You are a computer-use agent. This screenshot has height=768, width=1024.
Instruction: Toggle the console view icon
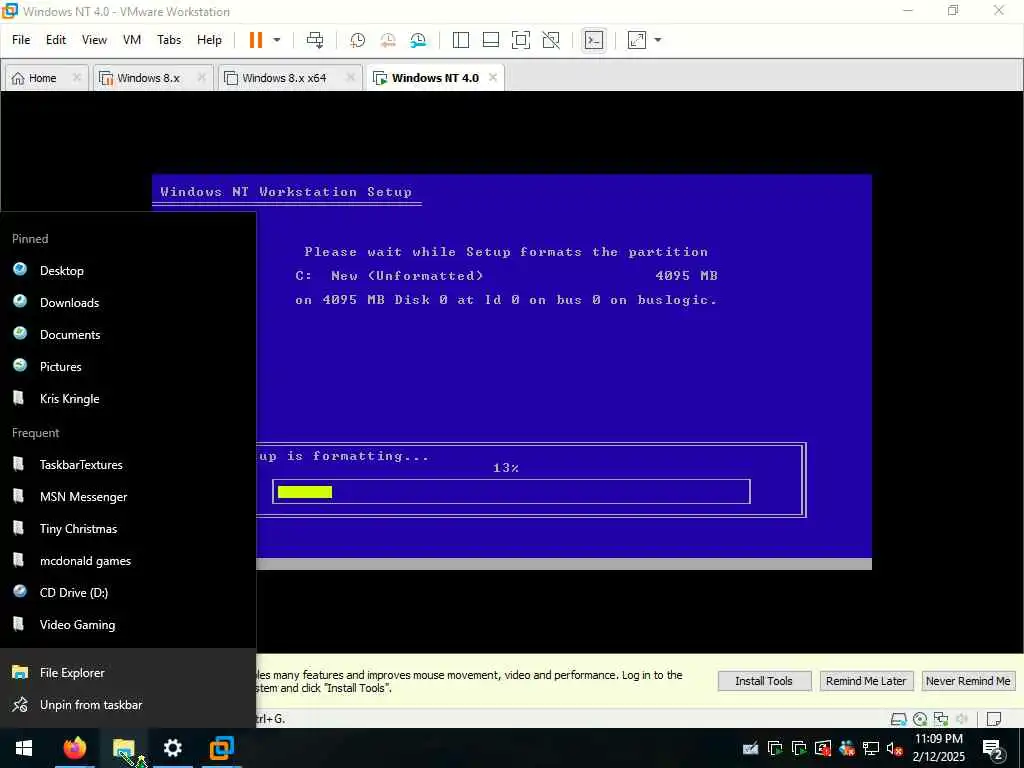point(594,40)
